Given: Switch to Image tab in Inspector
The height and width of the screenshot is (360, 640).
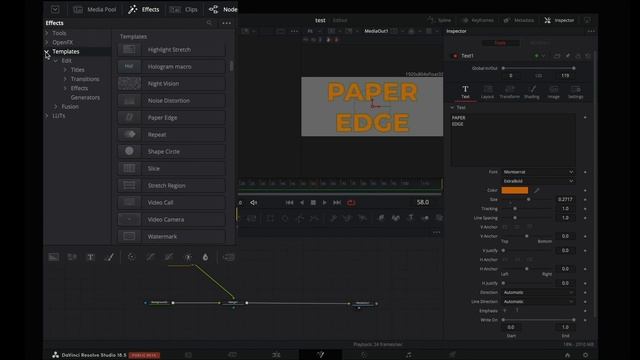Looking at the screenshot, I should point(553,92).
